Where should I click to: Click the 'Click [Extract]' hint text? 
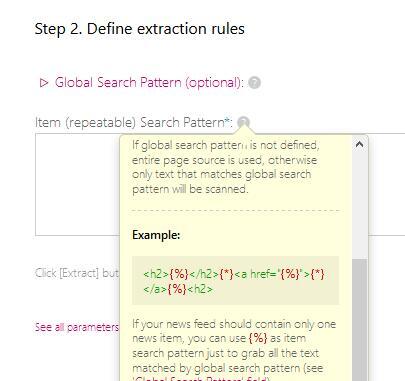tap(77, 273)
